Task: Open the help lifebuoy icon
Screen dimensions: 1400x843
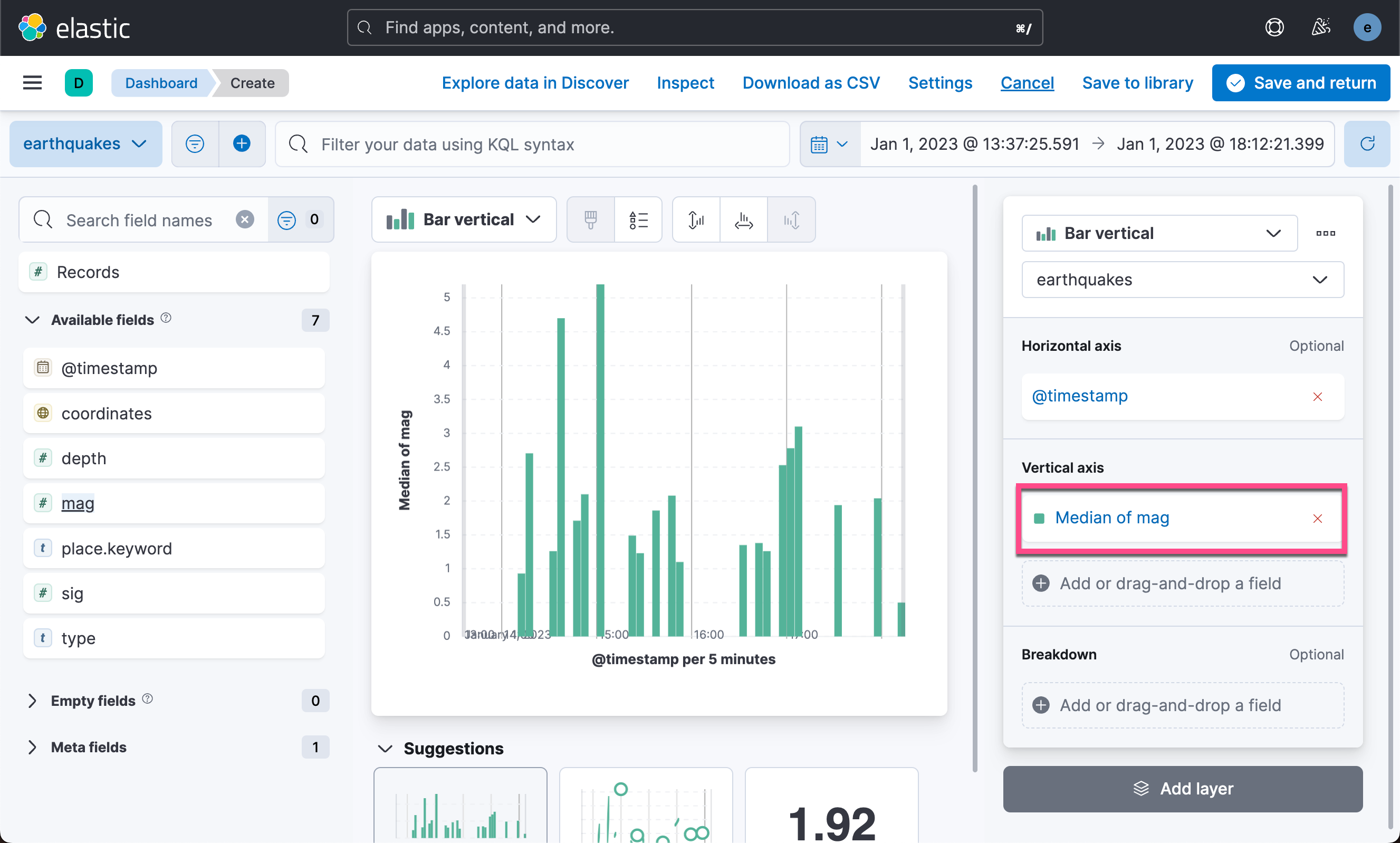Action: tap(1274, 27)
